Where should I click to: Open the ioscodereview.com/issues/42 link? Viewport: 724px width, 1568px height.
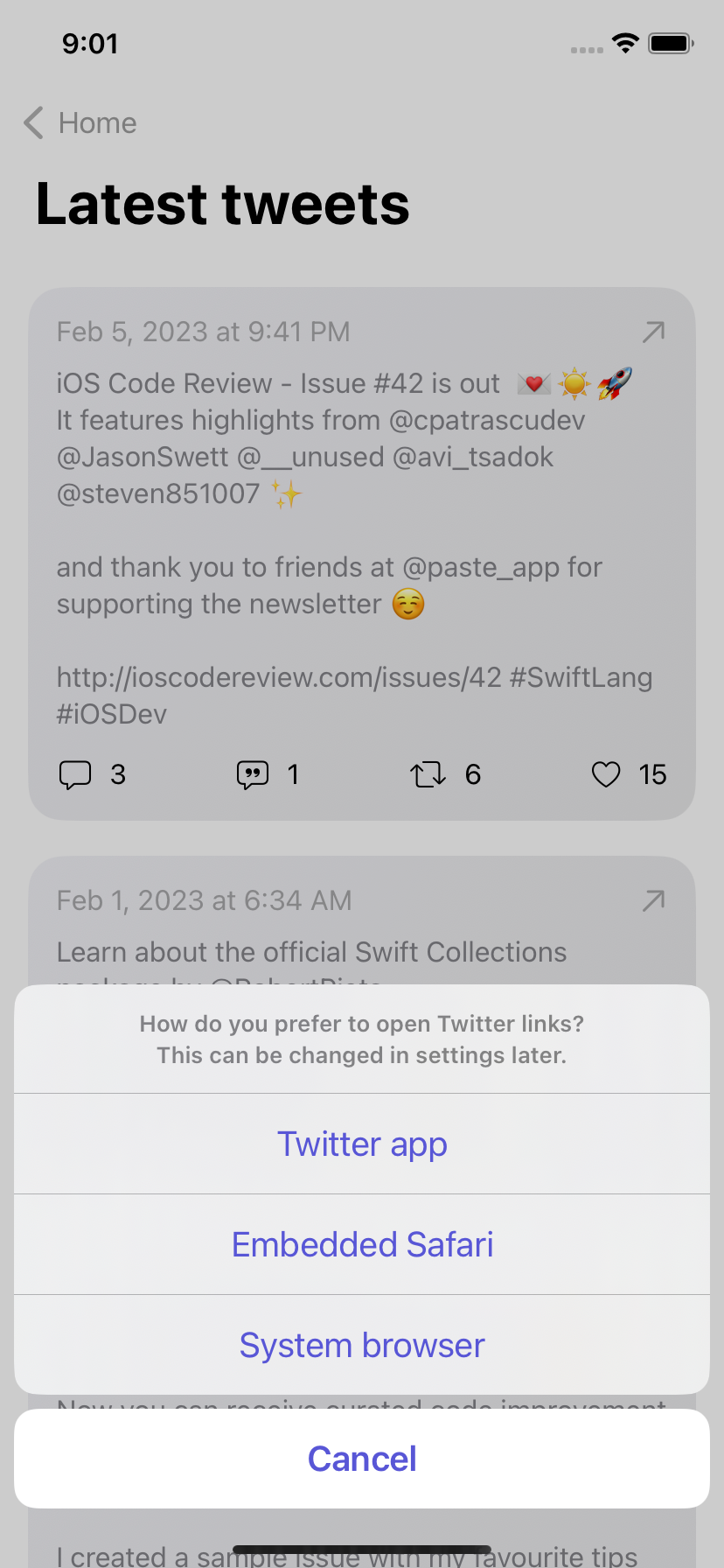pos(279,677)
